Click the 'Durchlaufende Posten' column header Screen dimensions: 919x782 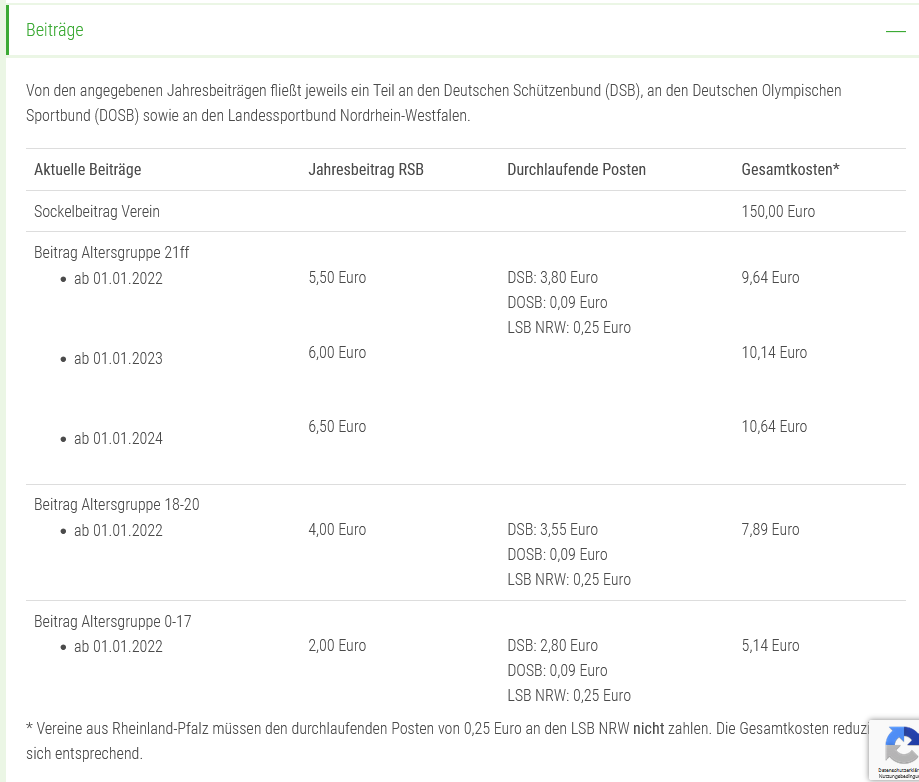(x=576, y=170)
